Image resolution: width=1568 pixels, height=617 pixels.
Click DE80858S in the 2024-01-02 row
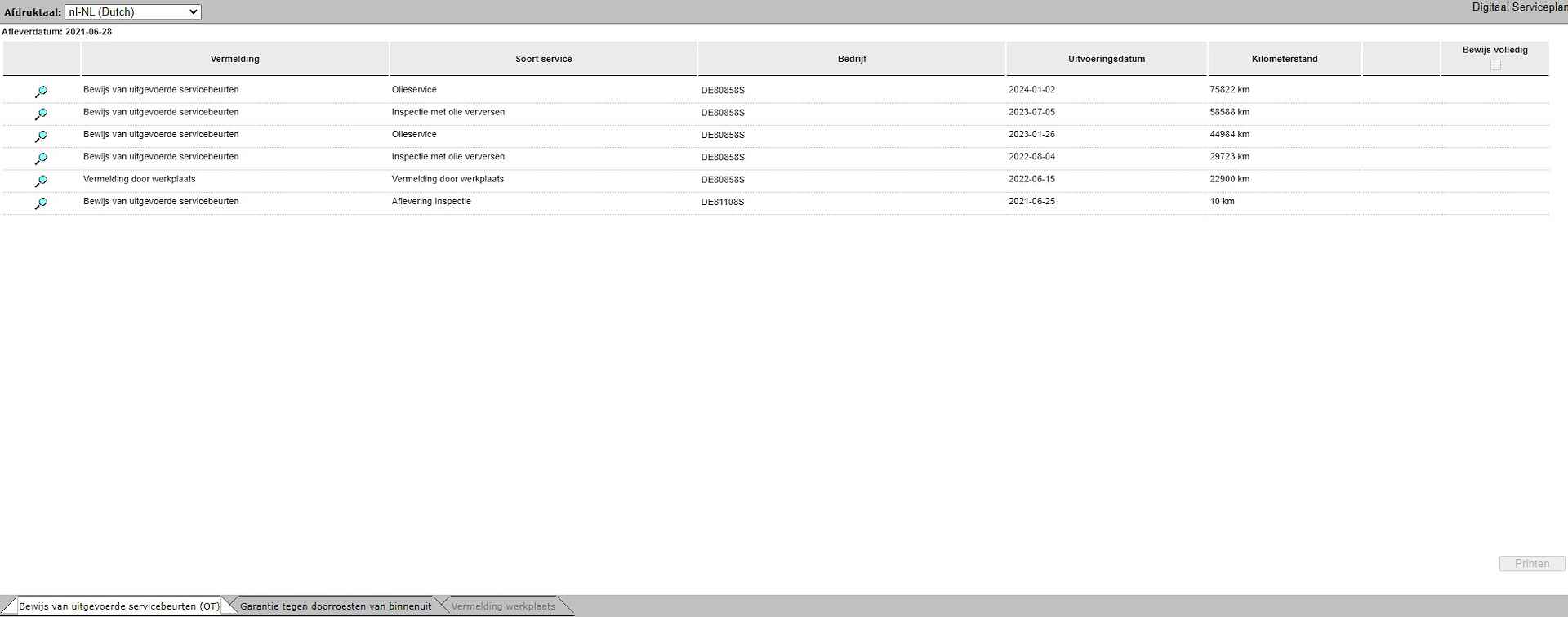723,91
